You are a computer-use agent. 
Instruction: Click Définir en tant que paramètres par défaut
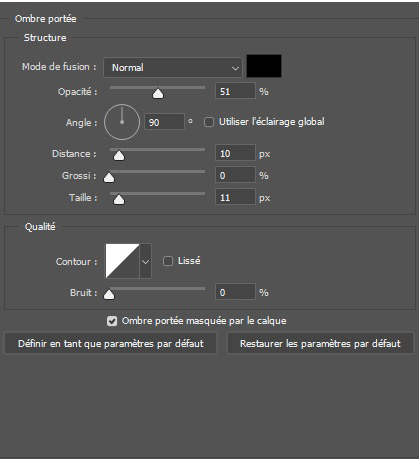111,343
